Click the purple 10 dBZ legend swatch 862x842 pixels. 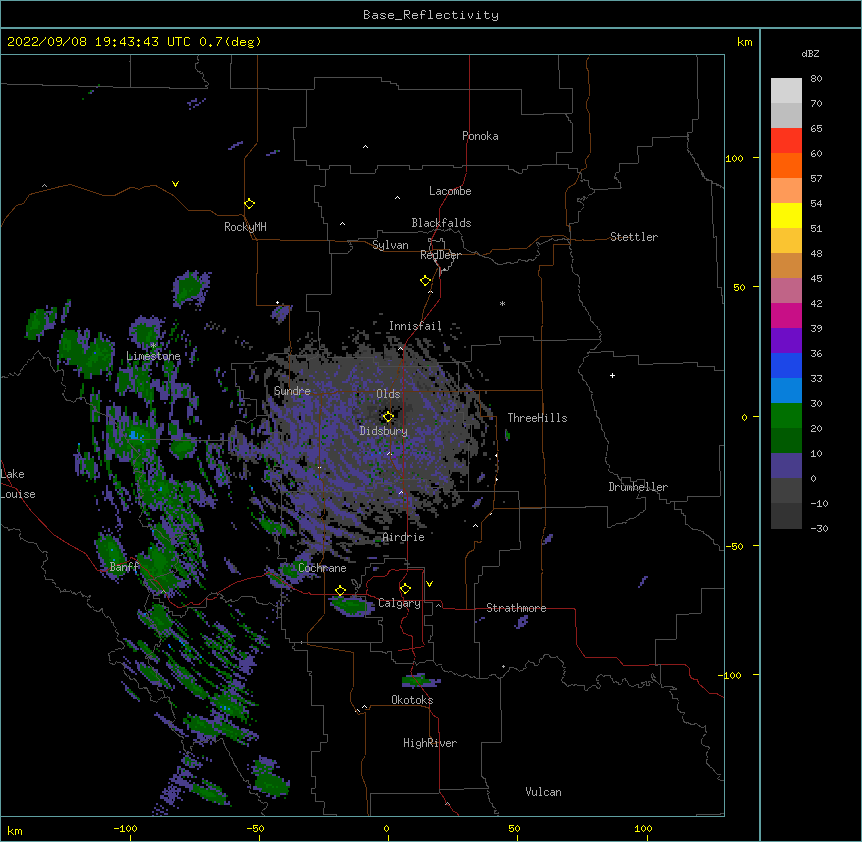coord(786,466)
